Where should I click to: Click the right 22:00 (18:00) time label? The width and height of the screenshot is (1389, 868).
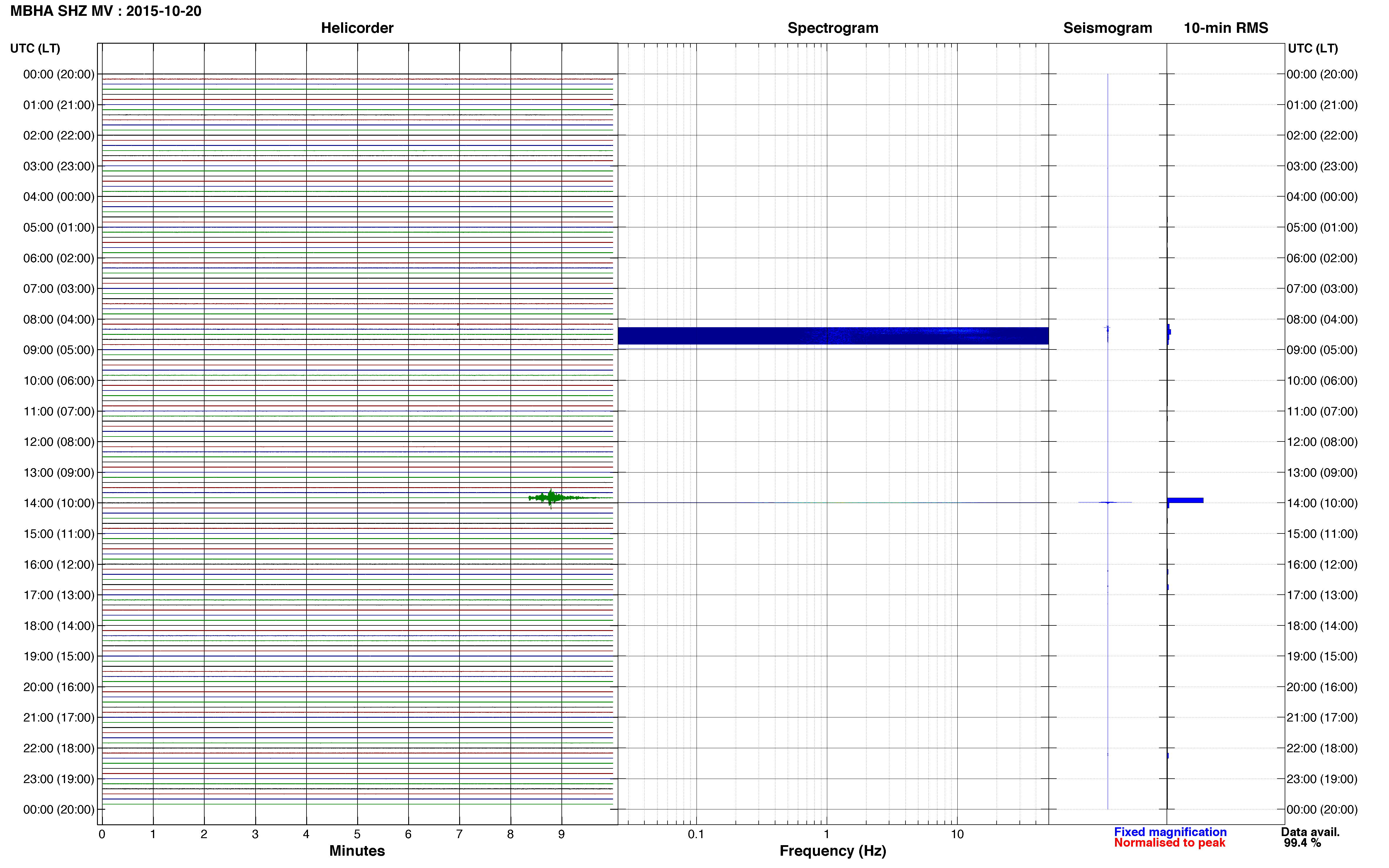pos(1322,748)
